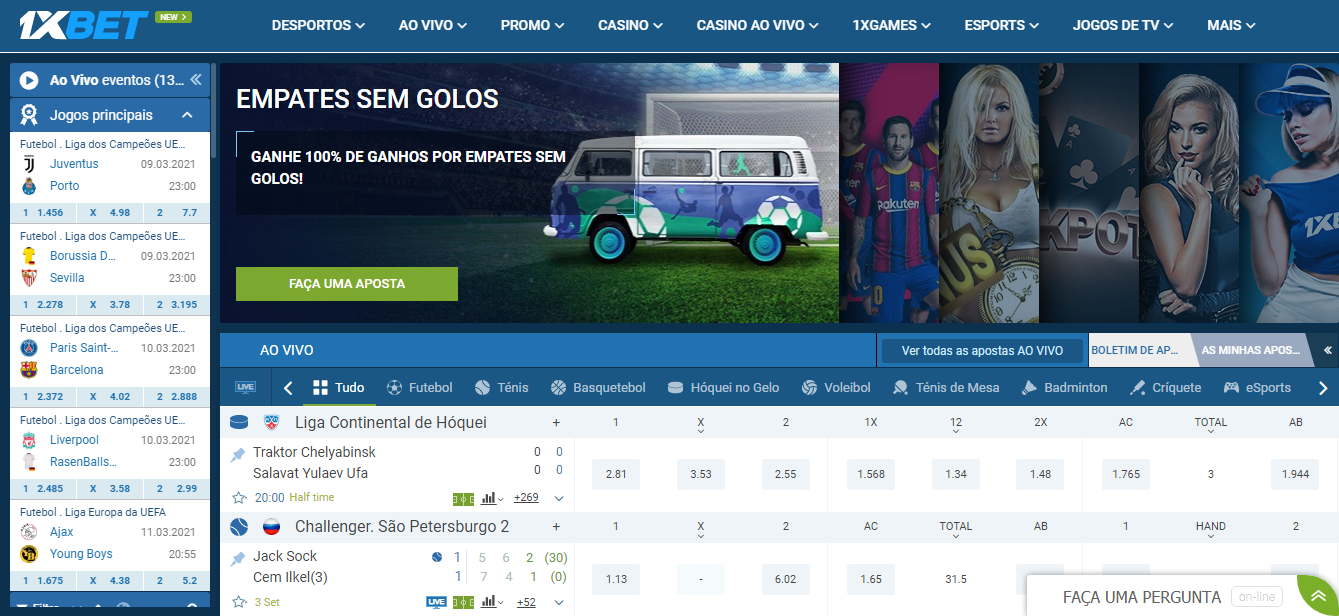Open live stream for Jack Sock match
The width and height of the screenshot is (1339, 616).
[436, 602]
